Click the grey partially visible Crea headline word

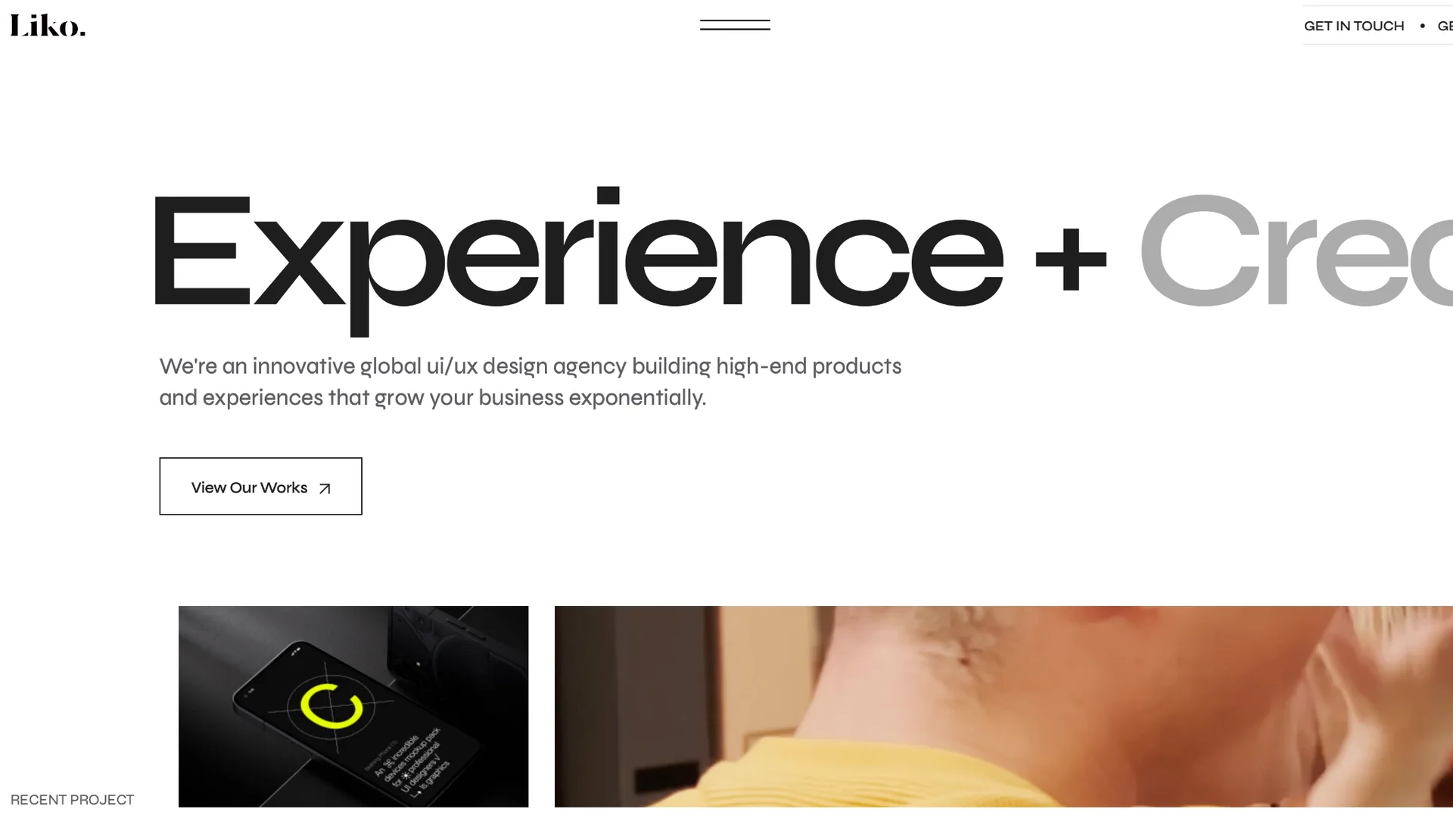(1296, 250)
